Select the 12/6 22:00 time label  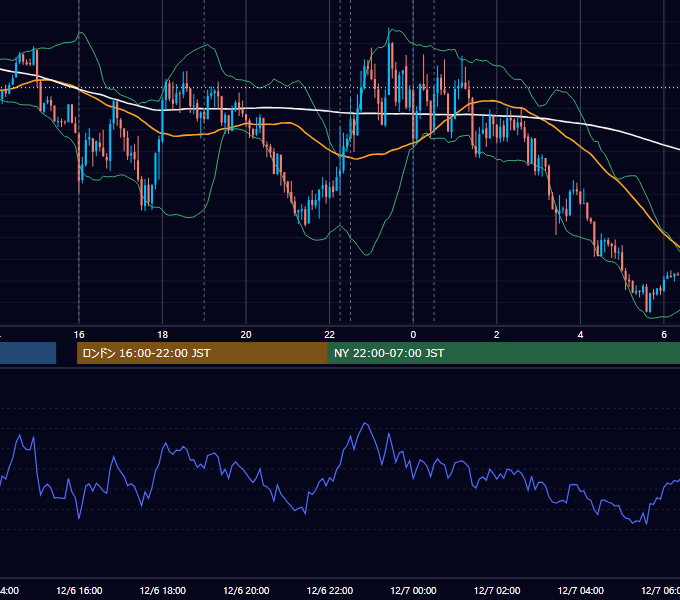click(x=330, y=590)
